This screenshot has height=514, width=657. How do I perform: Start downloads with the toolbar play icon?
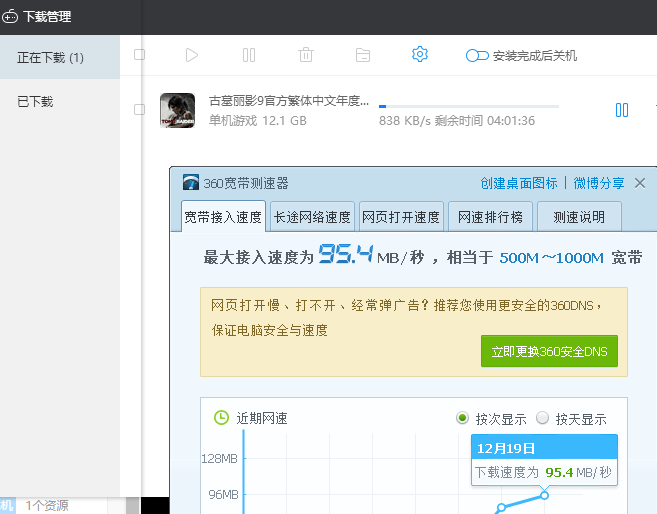(191, 55)
